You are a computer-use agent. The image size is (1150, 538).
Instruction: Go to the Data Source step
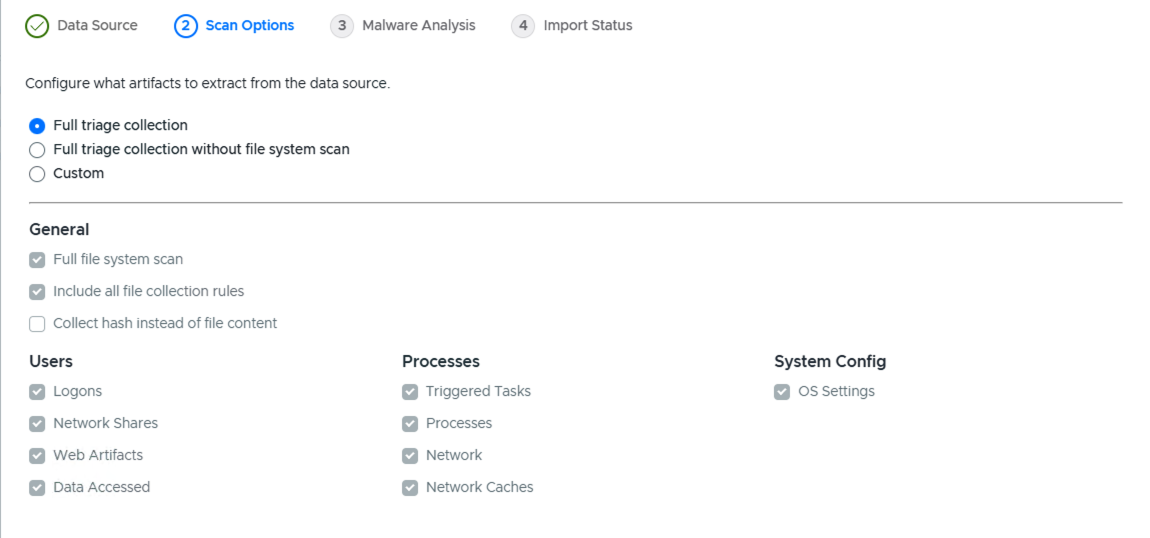(x=97, y=26)
